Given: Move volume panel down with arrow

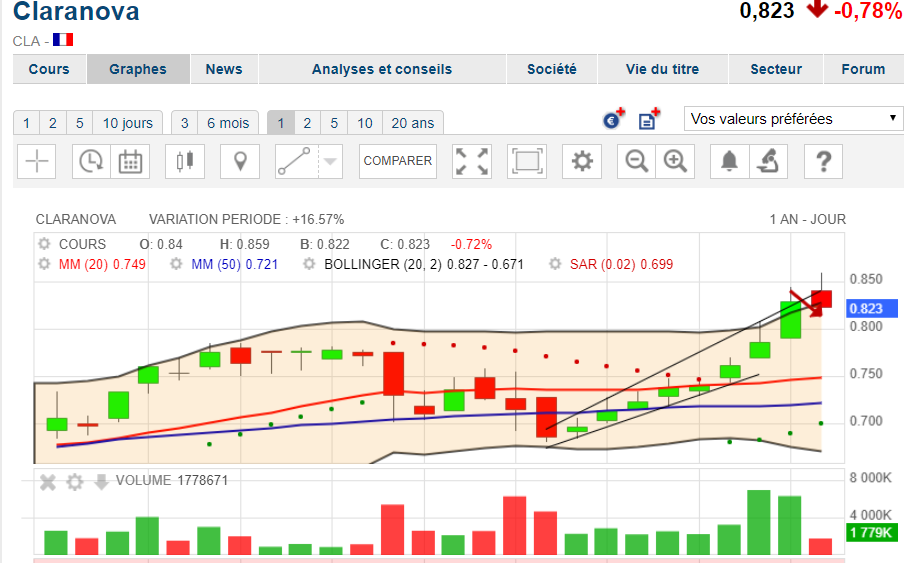Looking at the screenshot, I should (101, 482).
